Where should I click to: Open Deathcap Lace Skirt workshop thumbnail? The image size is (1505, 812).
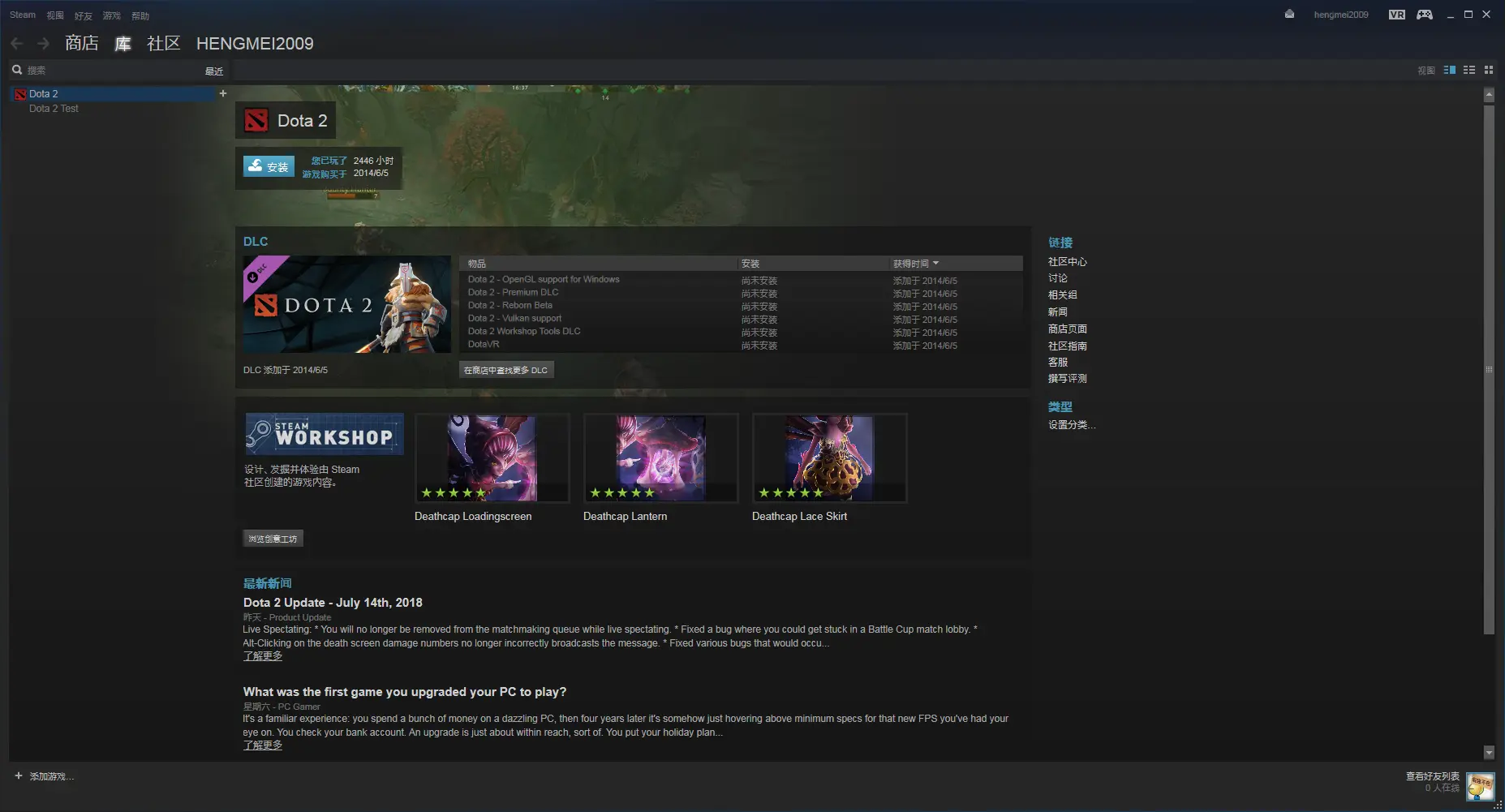coord(830,458)
